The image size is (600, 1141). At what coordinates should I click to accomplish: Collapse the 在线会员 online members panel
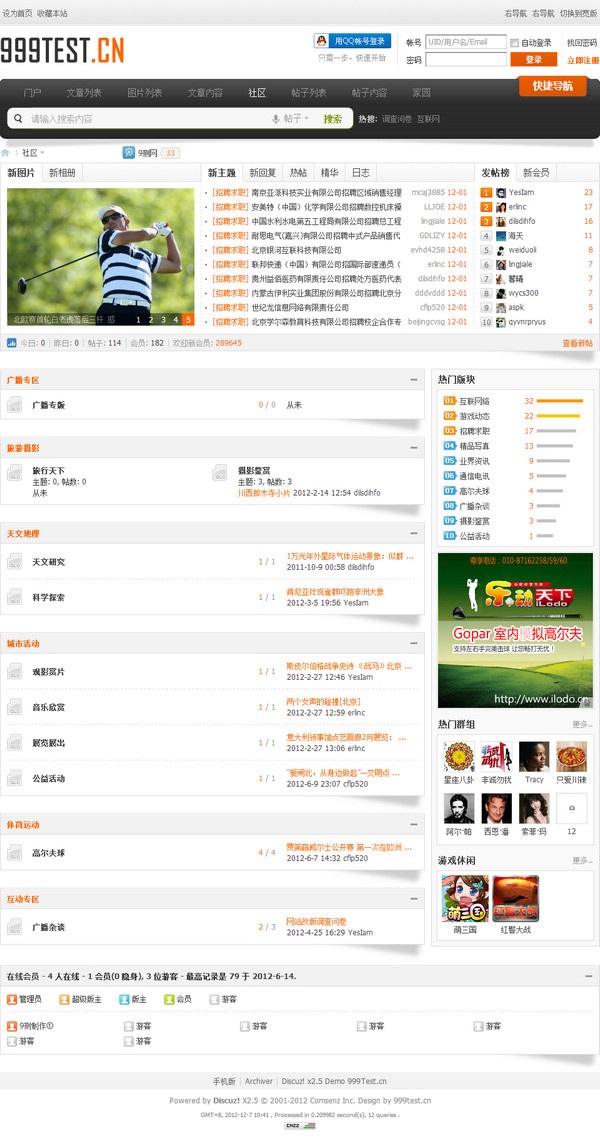(589, 977)
